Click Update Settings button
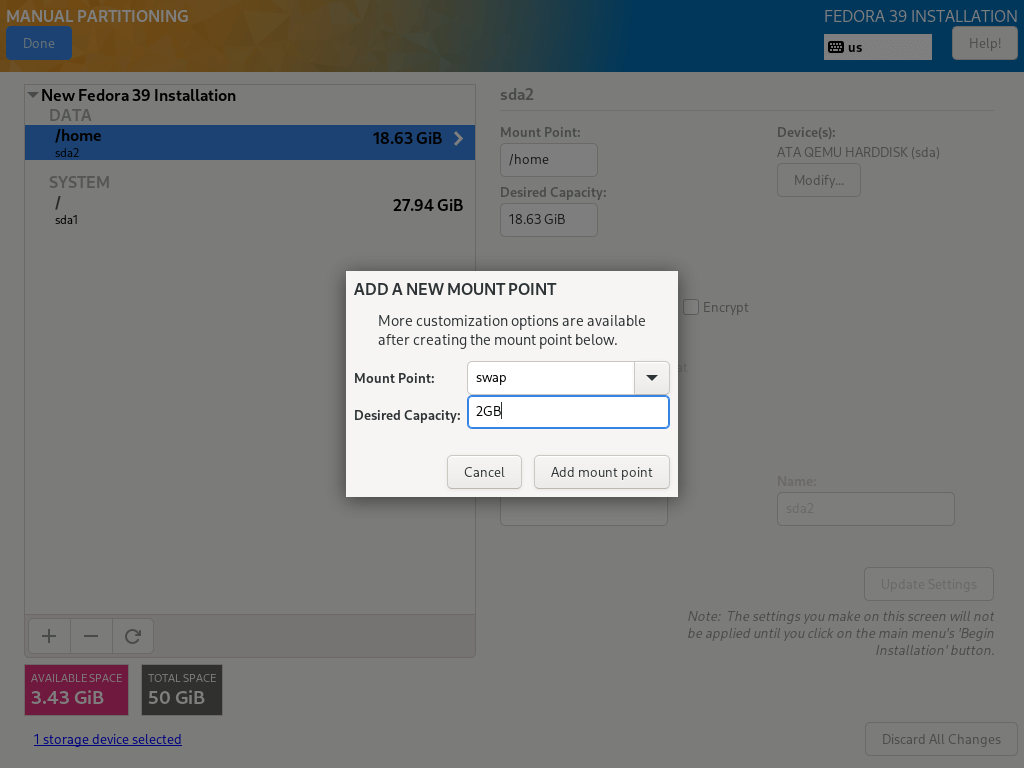1024x768 pixels. pyautogui.click(x=929, y=584)
